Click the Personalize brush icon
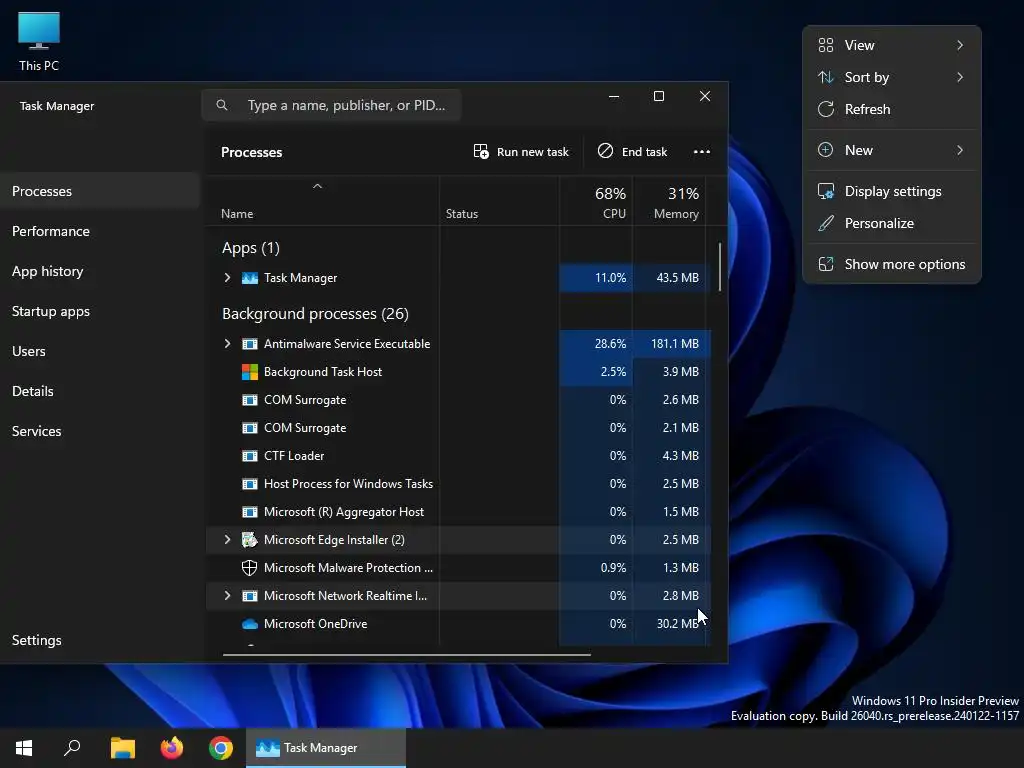 tap(825, 223)
